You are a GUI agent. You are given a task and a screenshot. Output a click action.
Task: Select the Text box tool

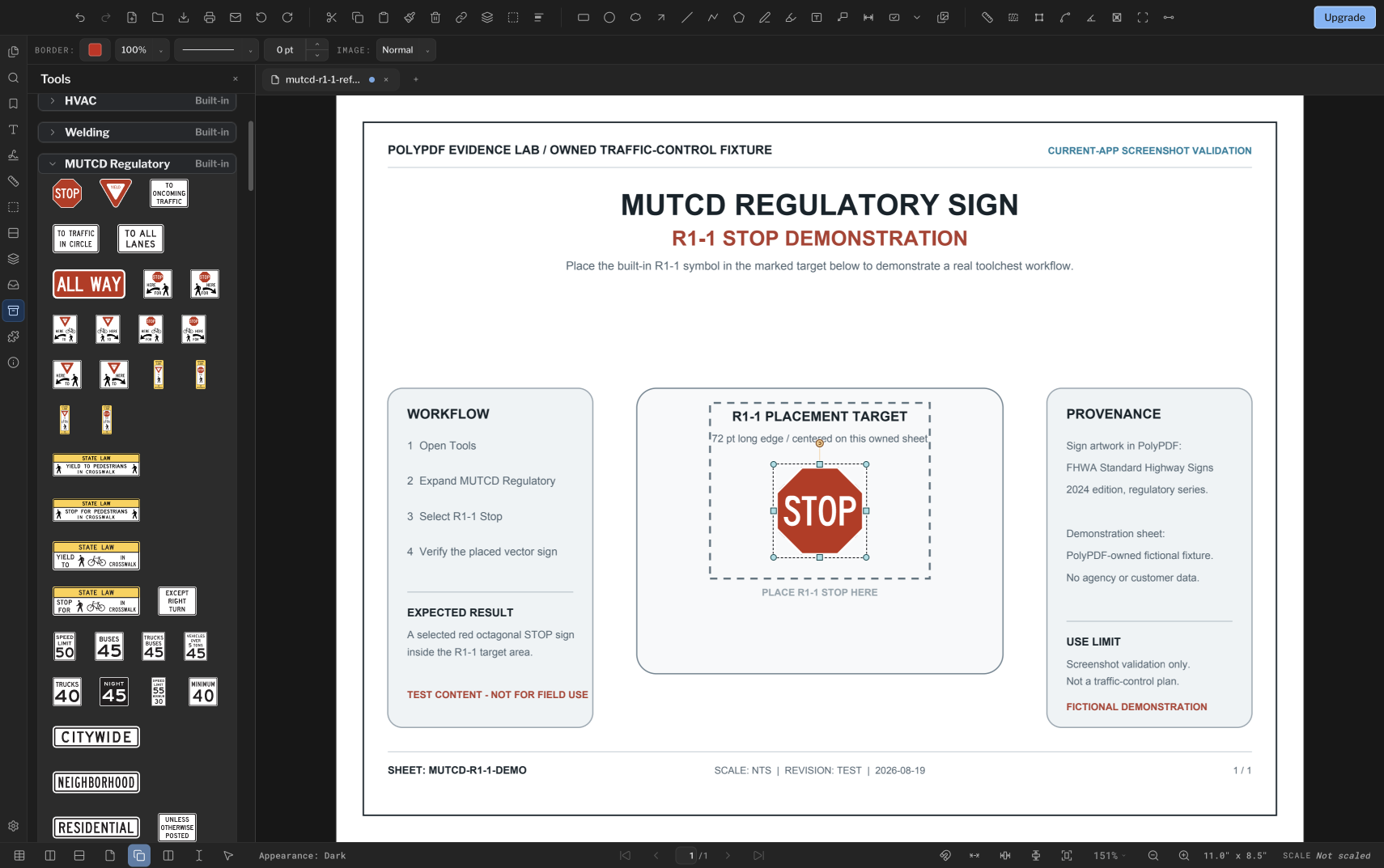click(x=817, y=17)
